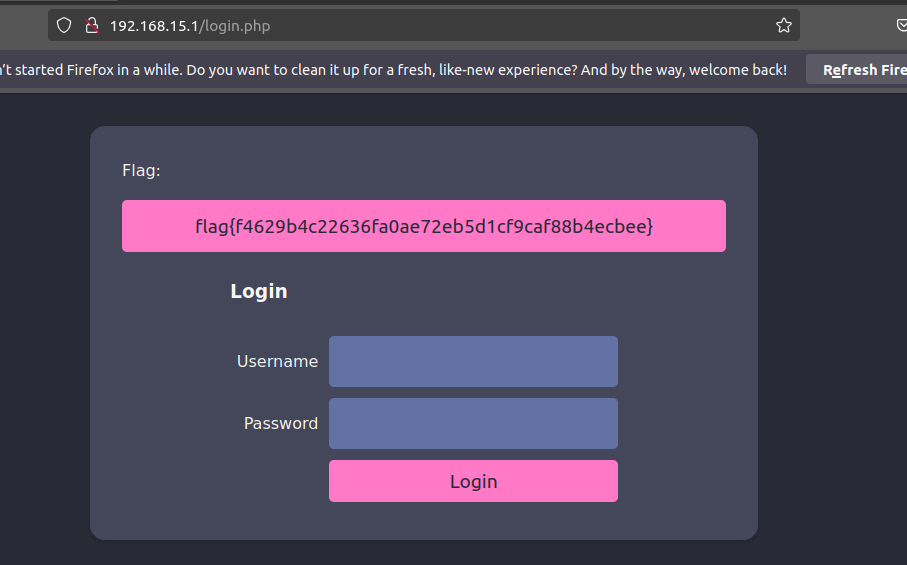Screen dimensions: 907x565
Task: Click the Pocket icon at toolbar edge
Action: point(901,26)
